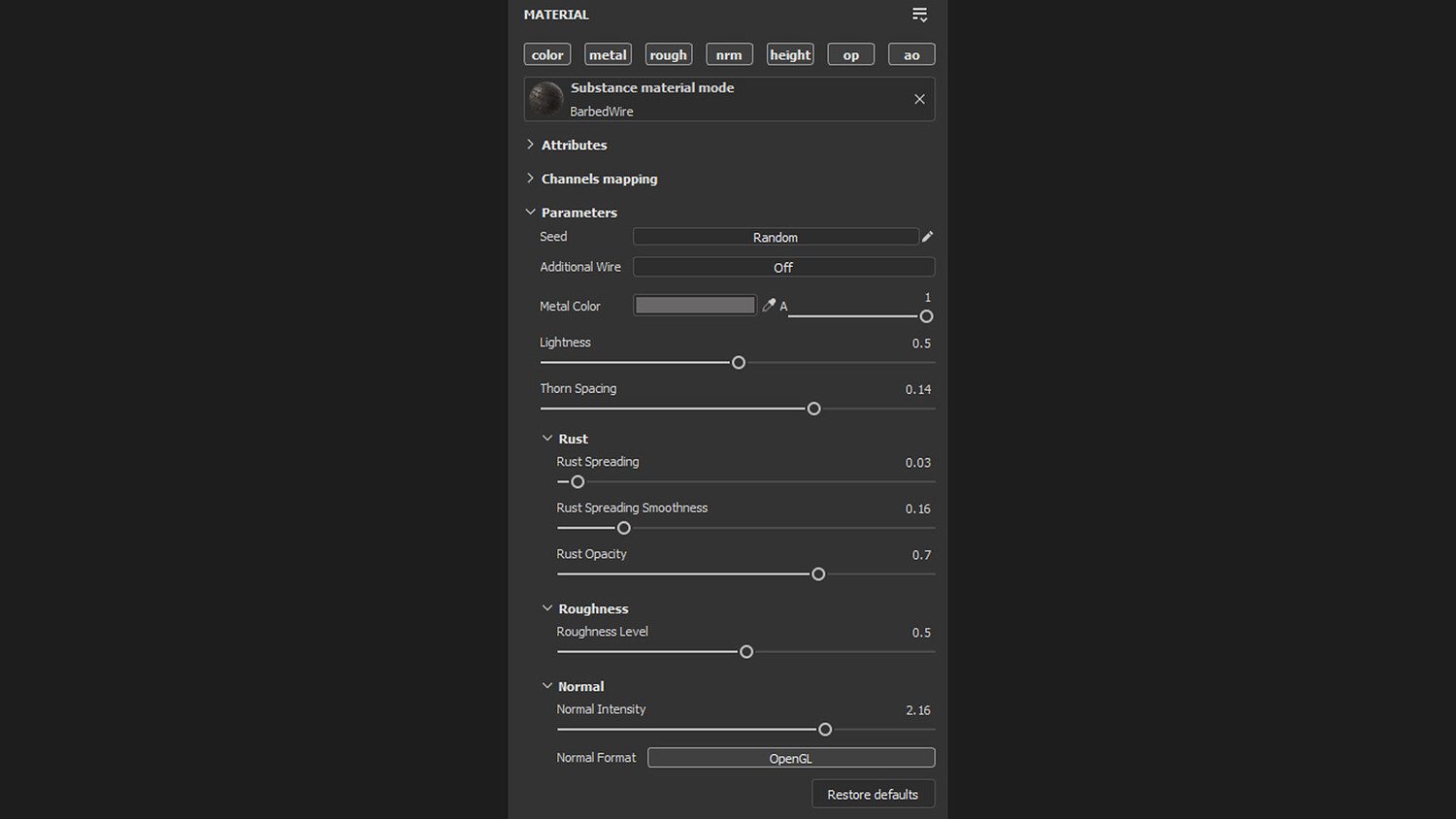Click the Random seed button
Screen dimensions: 1456x819
tap(776, 237)
